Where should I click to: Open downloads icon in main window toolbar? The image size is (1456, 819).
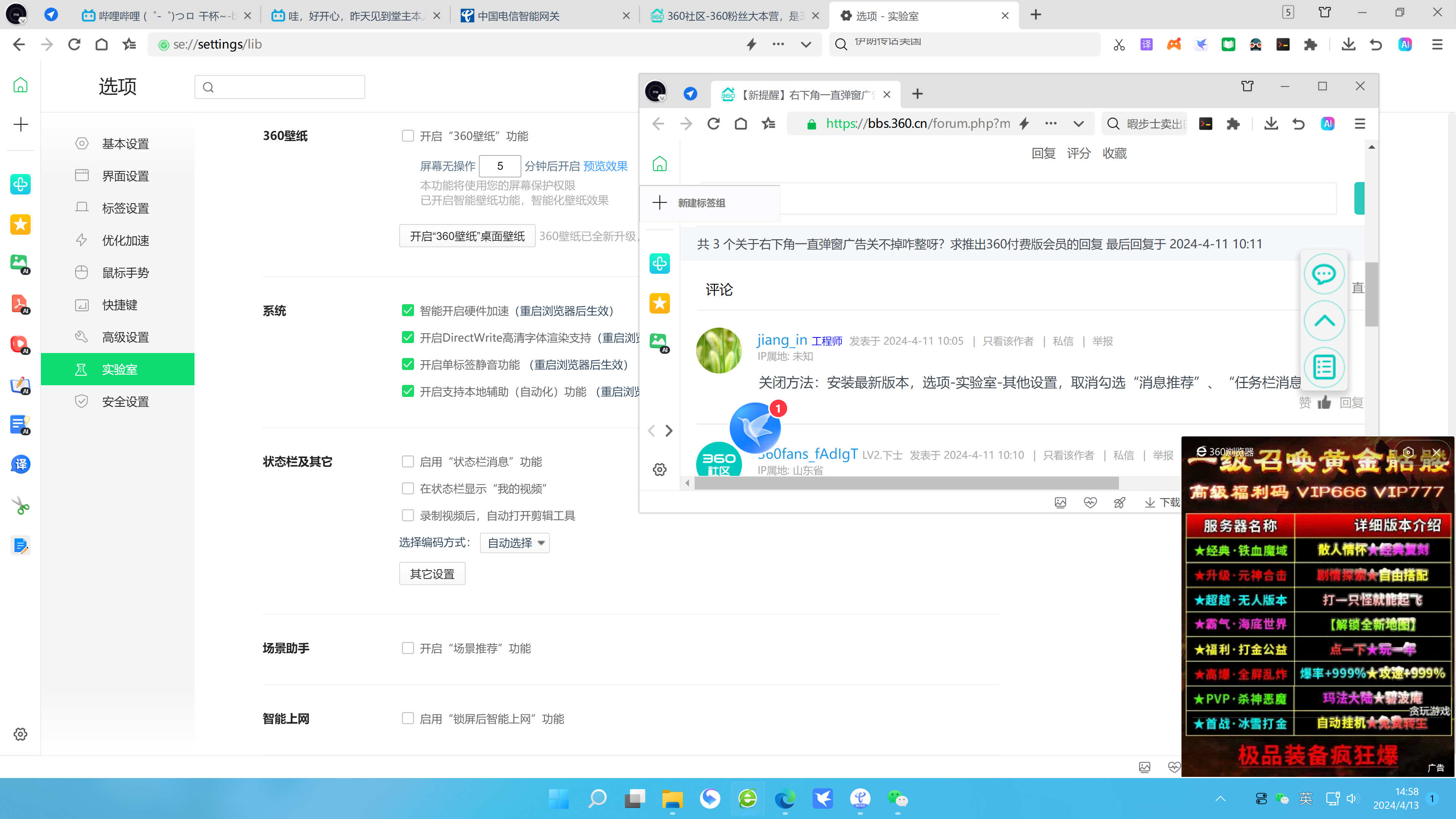coord(1349,45)
